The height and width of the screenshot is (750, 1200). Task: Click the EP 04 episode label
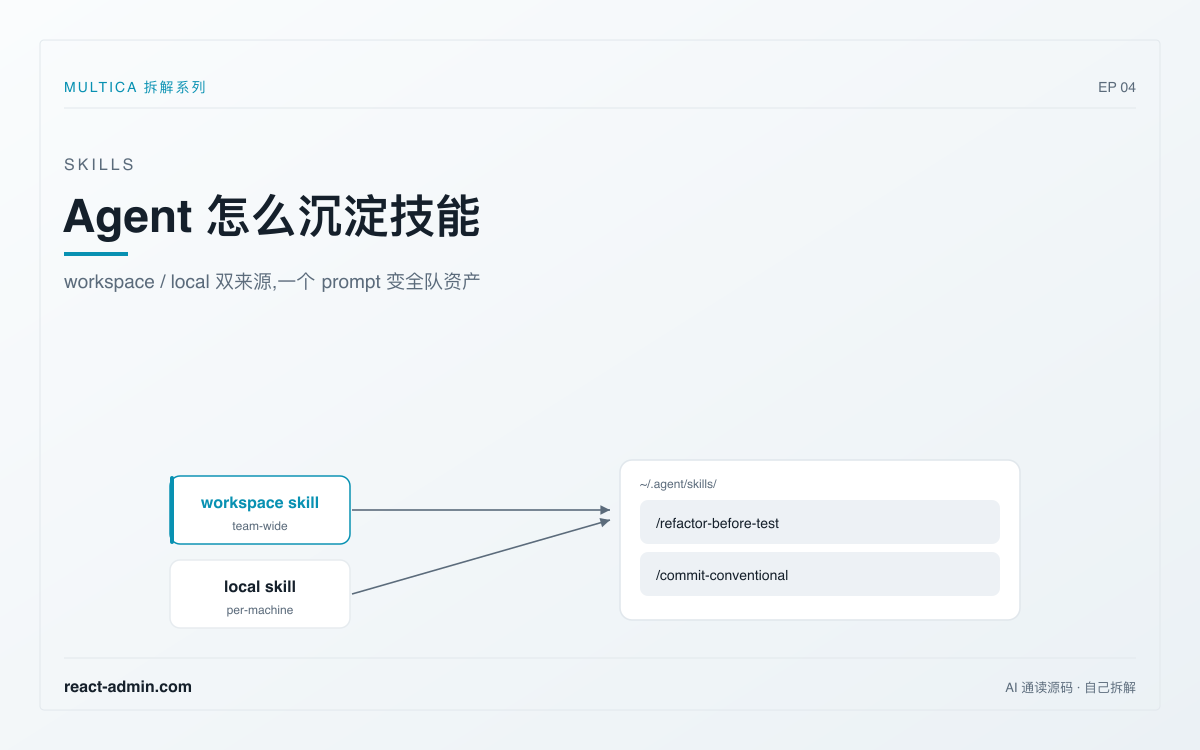coord(1117,87)
